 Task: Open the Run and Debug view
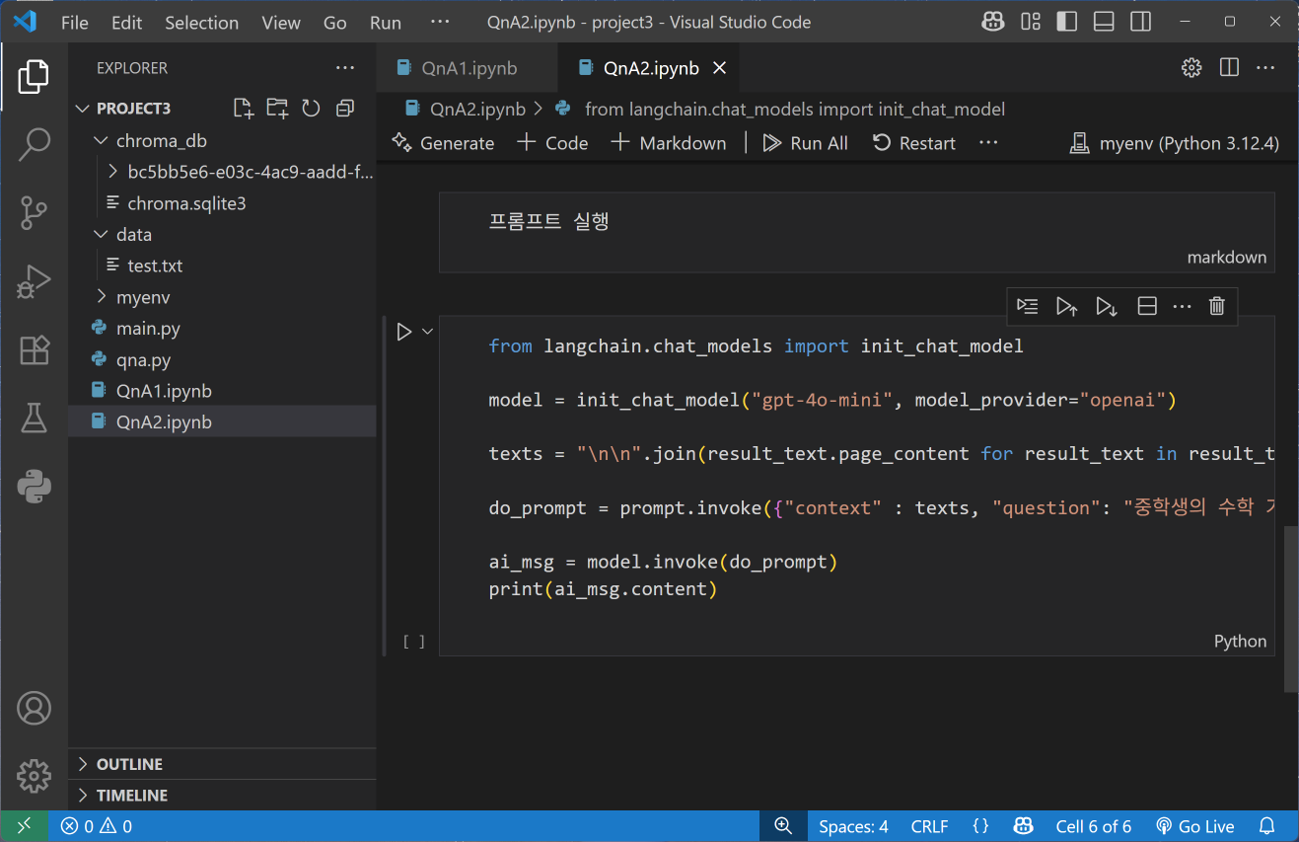click(x=34, y=282)
